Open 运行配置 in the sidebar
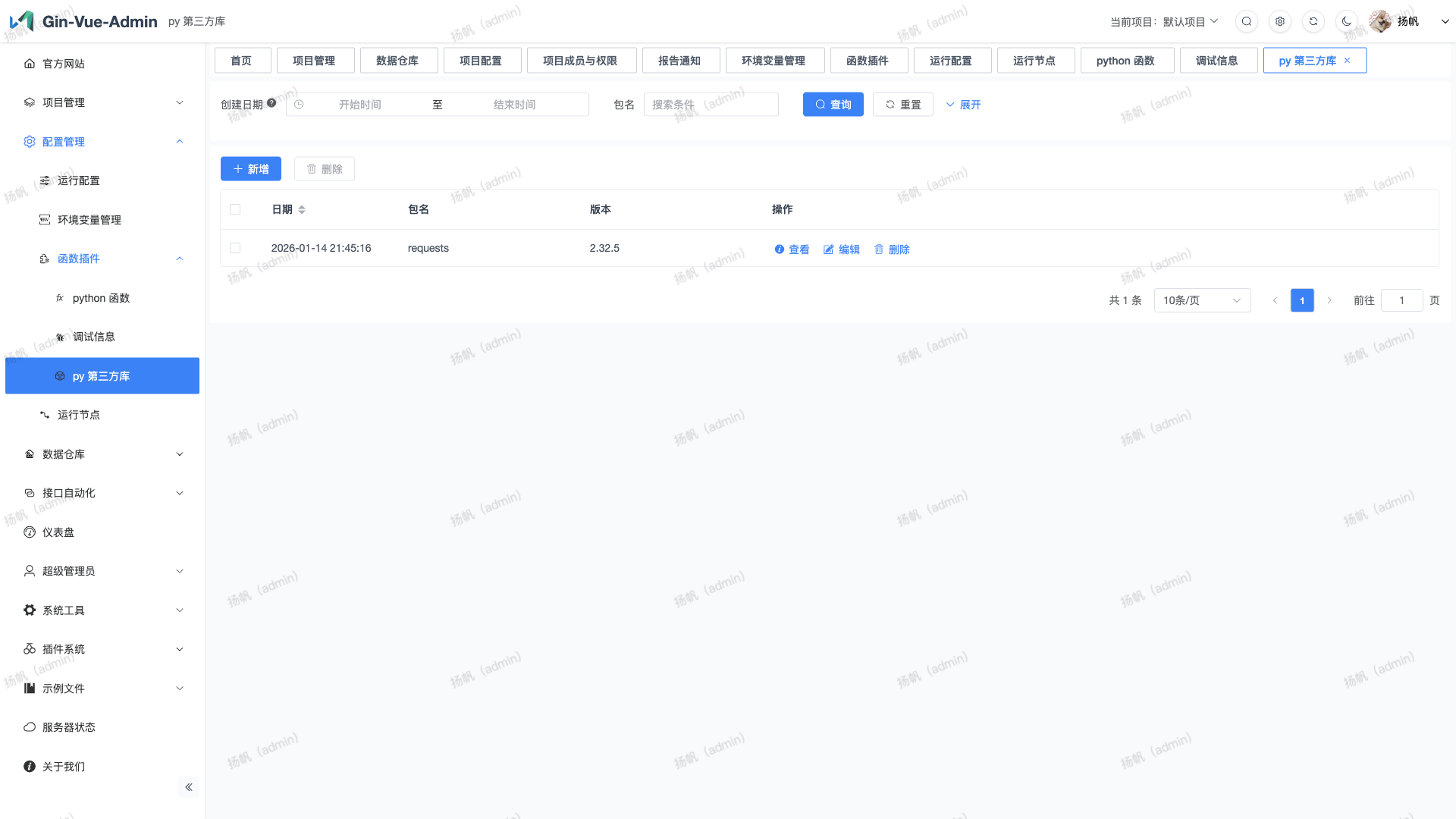This screenshot has height=819, width=1456. [x=102, y=180]
